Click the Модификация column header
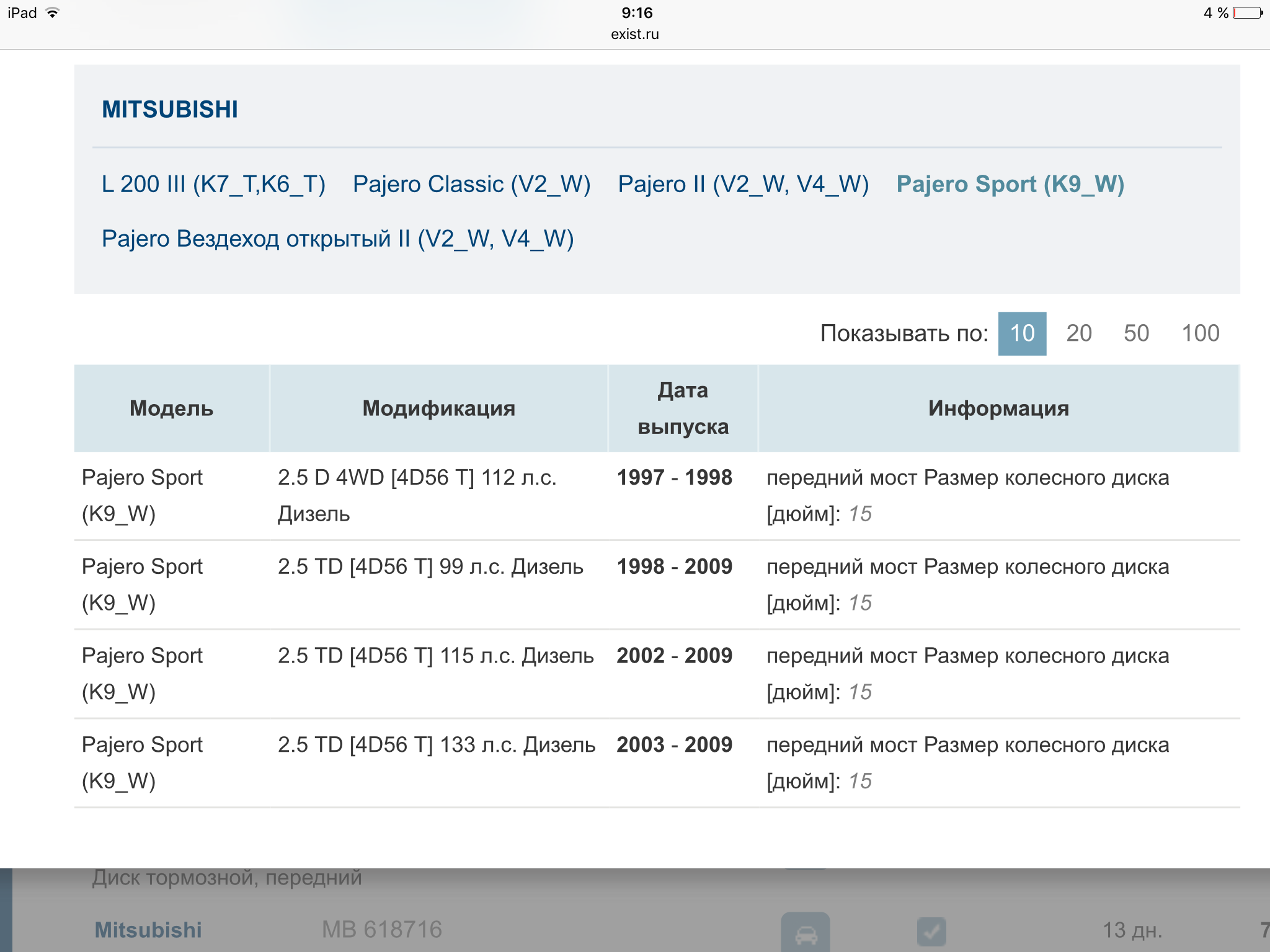 [x=438, y=408]
